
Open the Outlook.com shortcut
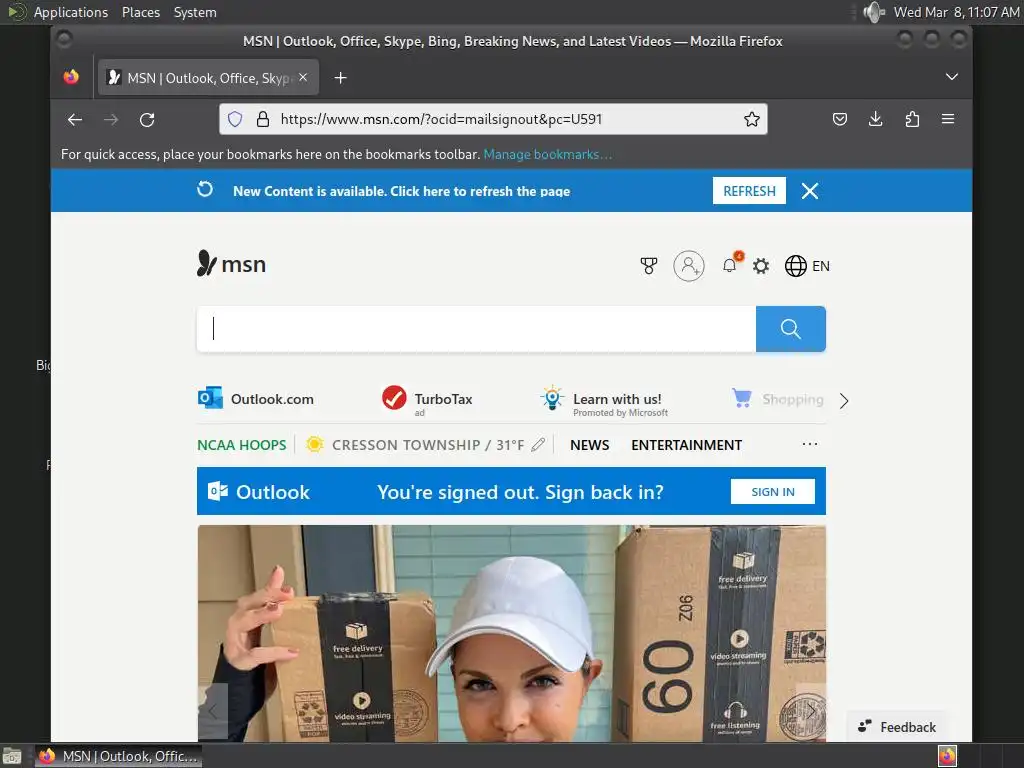point(256,398)
